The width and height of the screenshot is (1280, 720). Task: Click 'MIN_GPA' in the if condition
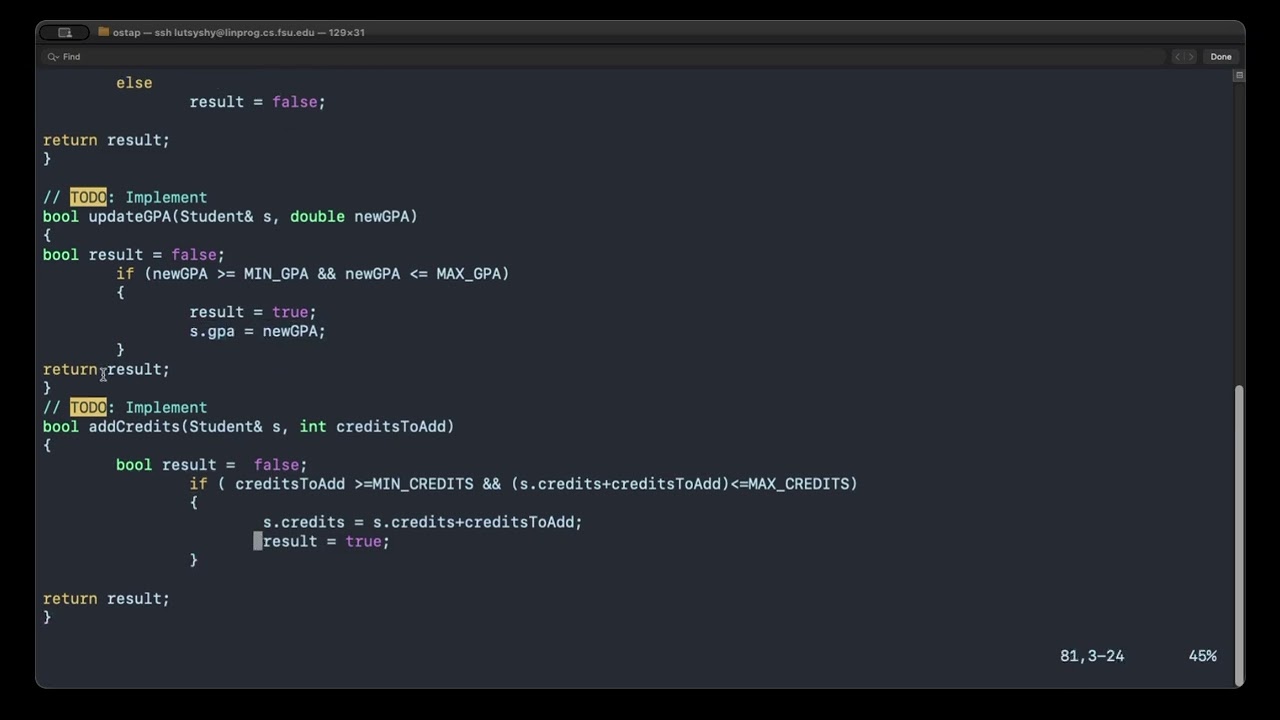point(276,273)
